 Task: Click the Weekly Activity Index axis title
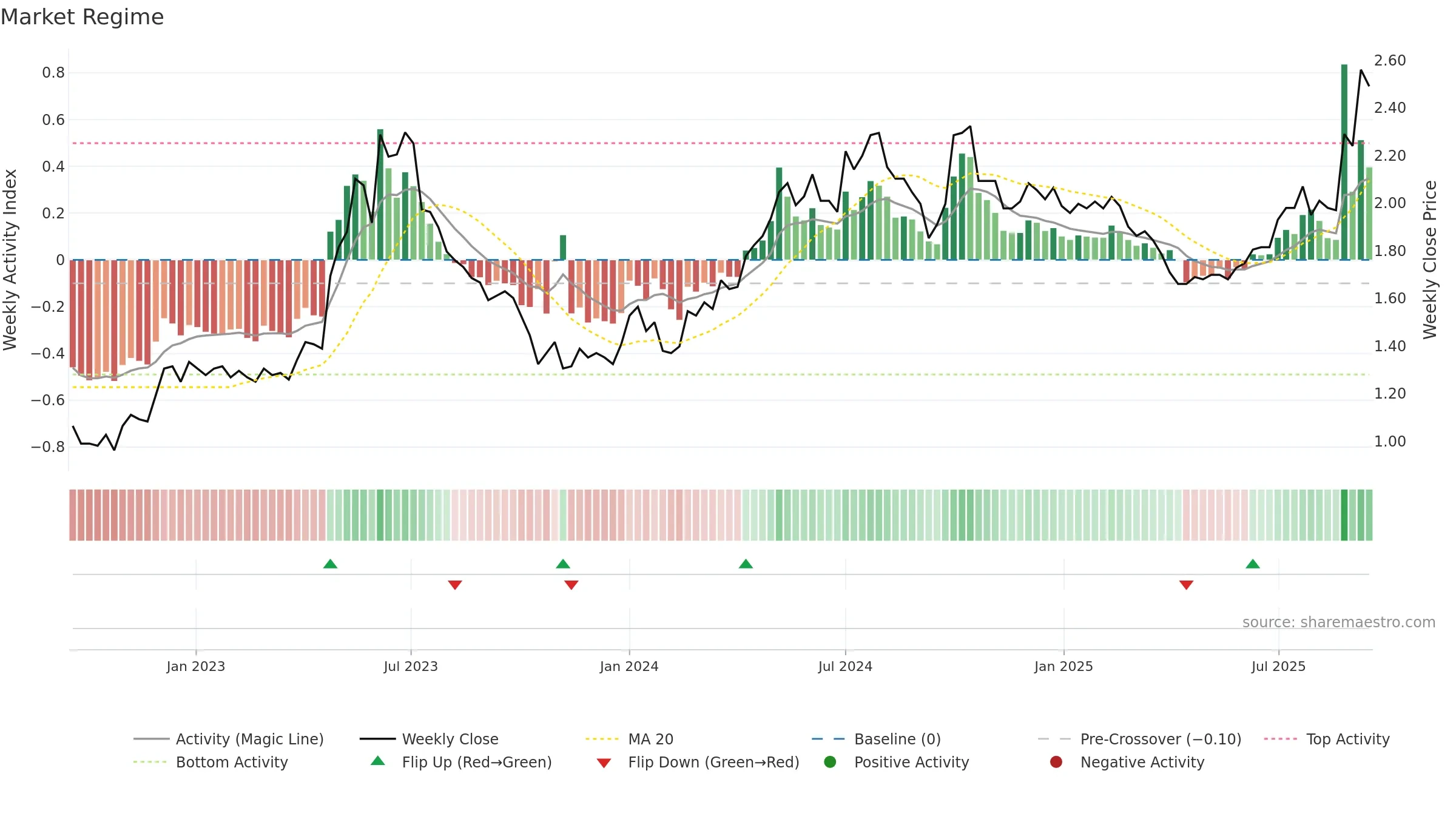click(10, 260)
